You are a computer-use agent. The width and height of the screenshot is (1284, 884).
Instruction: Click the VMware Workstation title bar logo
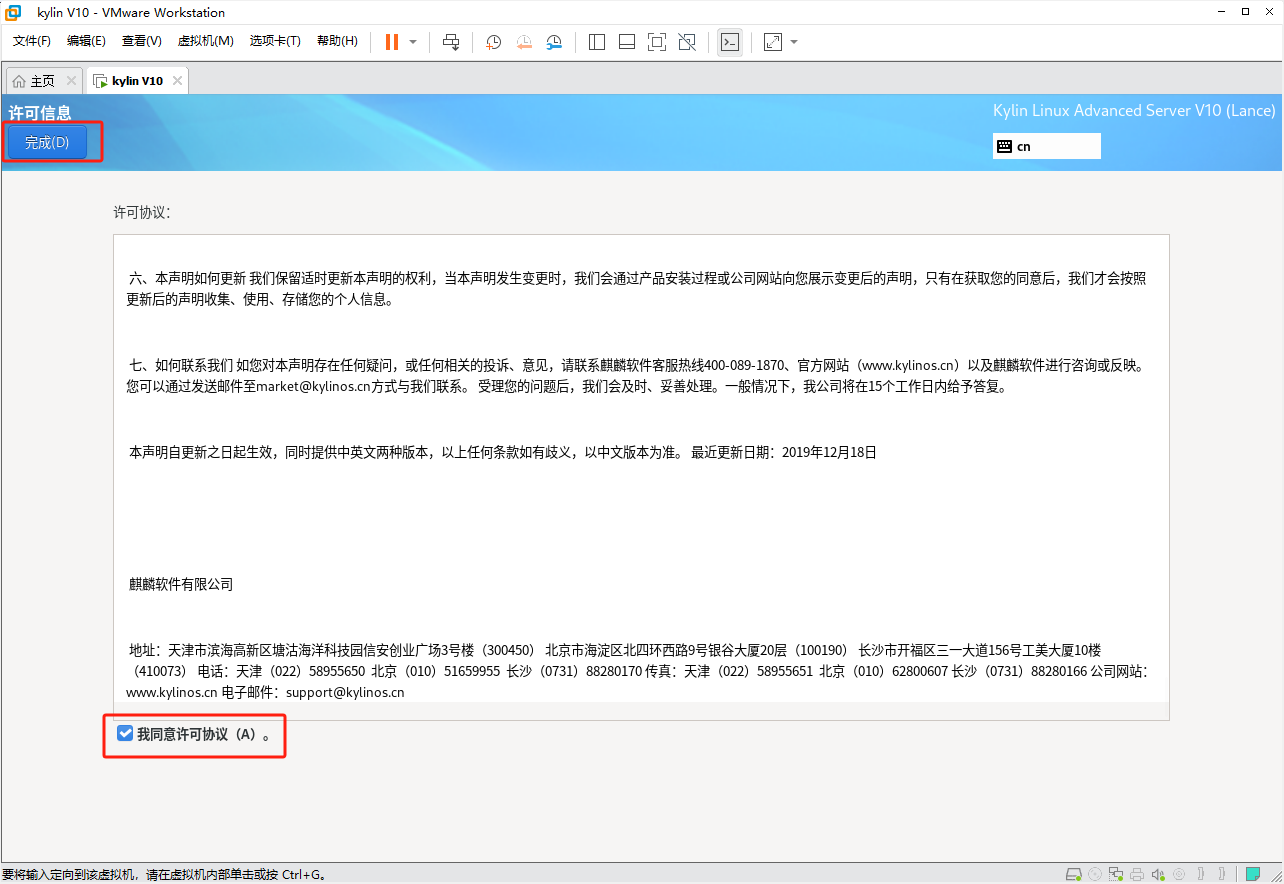pyautogui.click(x=14, y=13)
